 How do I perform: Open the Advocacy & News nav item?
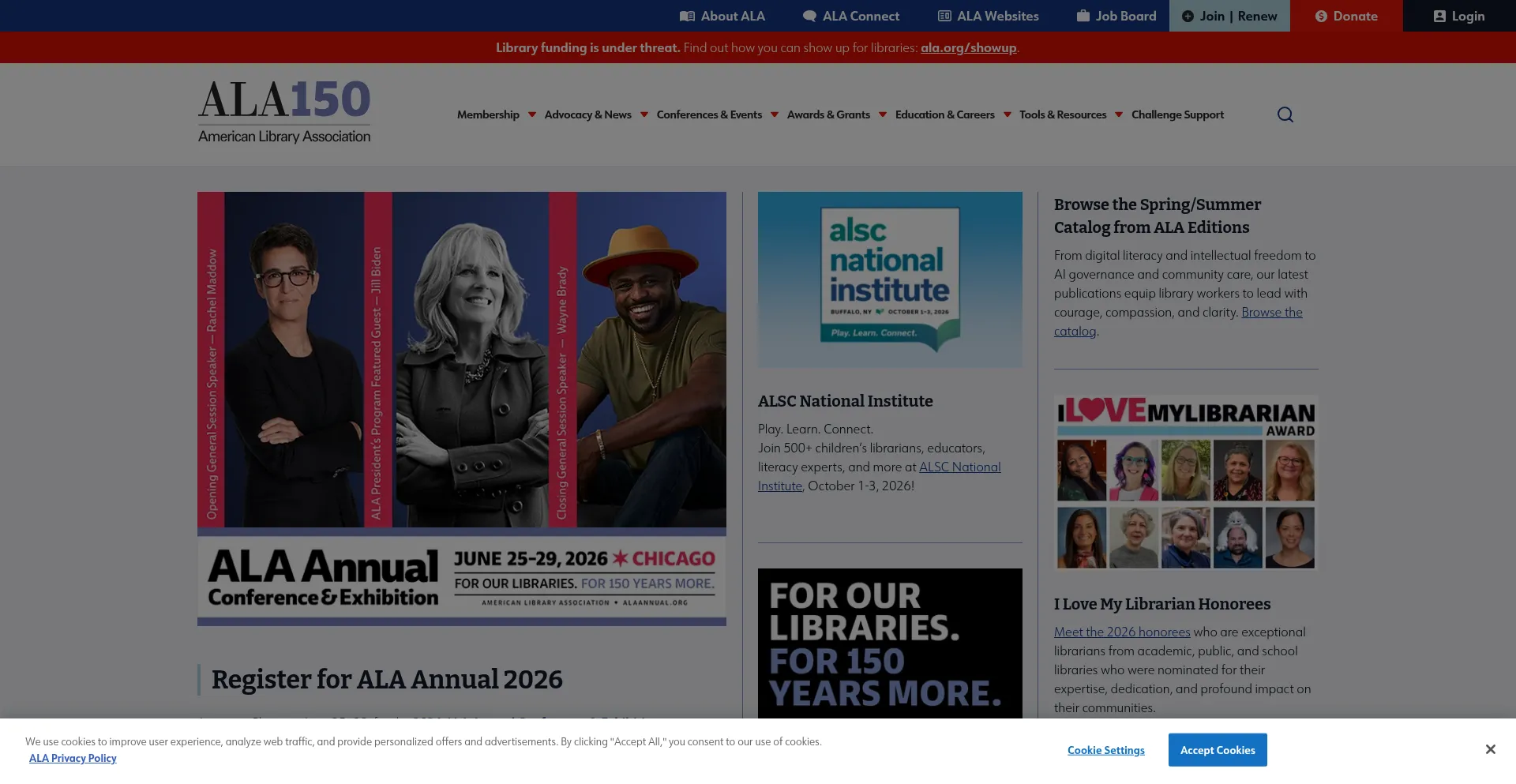coord(588,114)
